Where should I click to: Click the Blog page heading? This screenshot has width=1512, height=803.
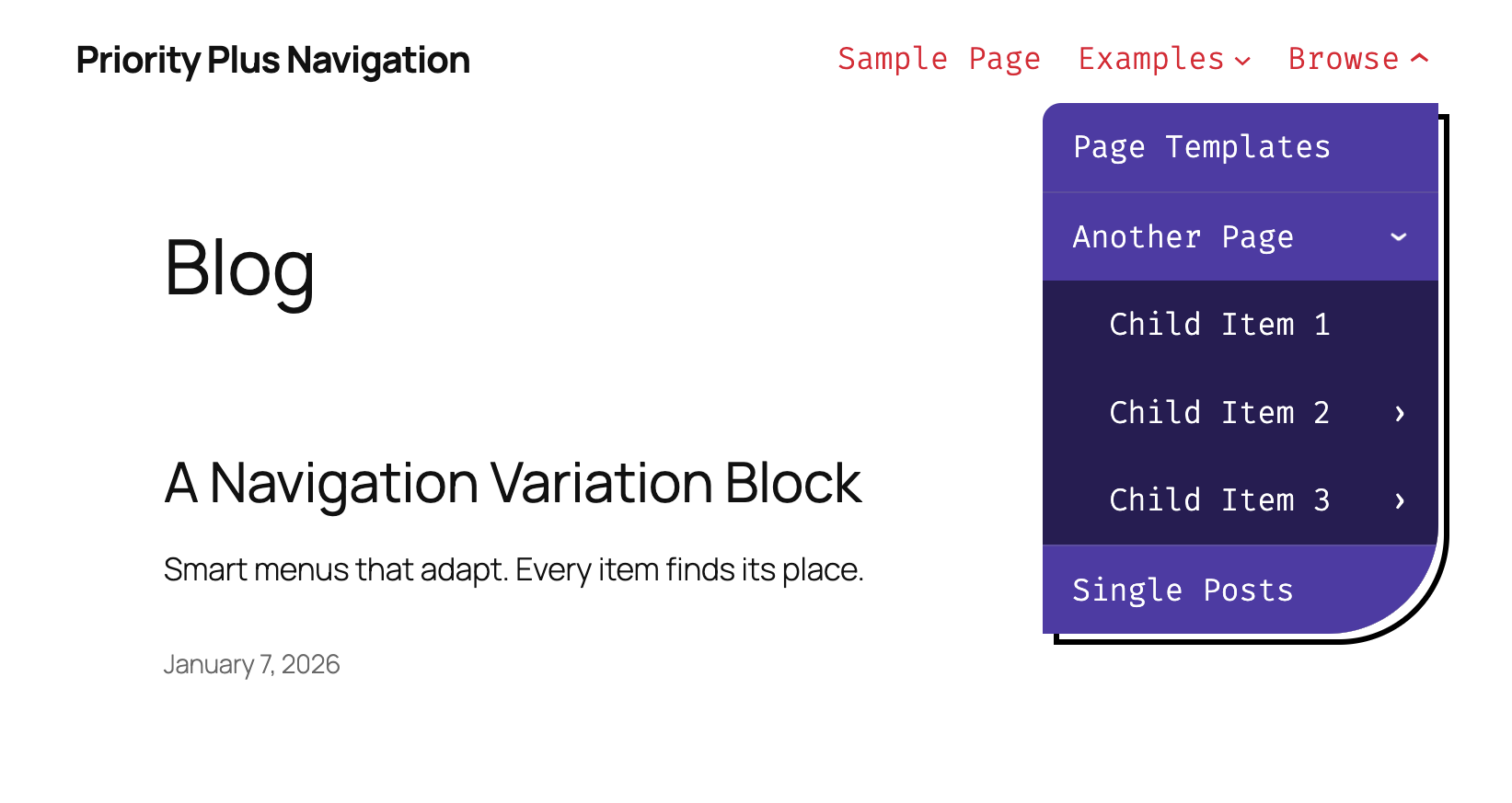(239, 268)
